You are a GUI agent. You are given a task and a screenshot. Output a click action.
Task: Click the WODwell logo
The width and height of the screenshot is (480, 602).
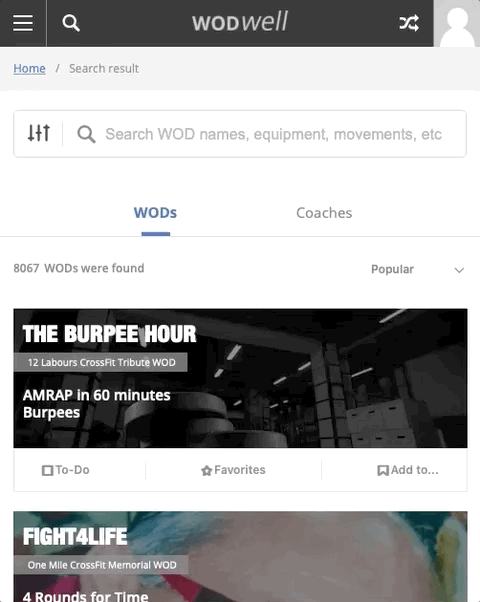240,22
